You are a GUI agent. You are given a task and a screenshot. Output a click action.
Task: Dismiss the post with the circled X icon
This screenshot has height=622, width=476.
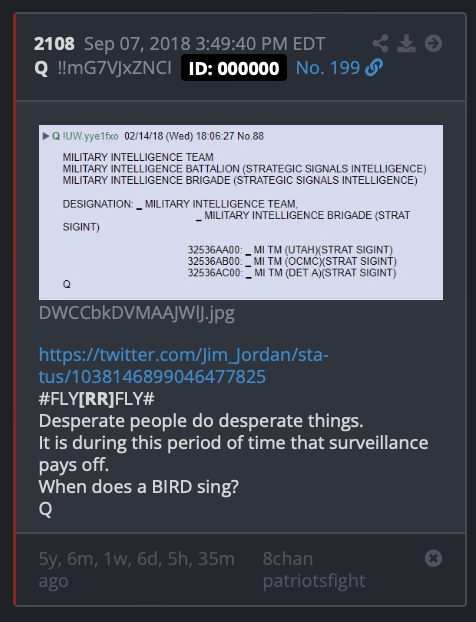[x=433, y=558]
